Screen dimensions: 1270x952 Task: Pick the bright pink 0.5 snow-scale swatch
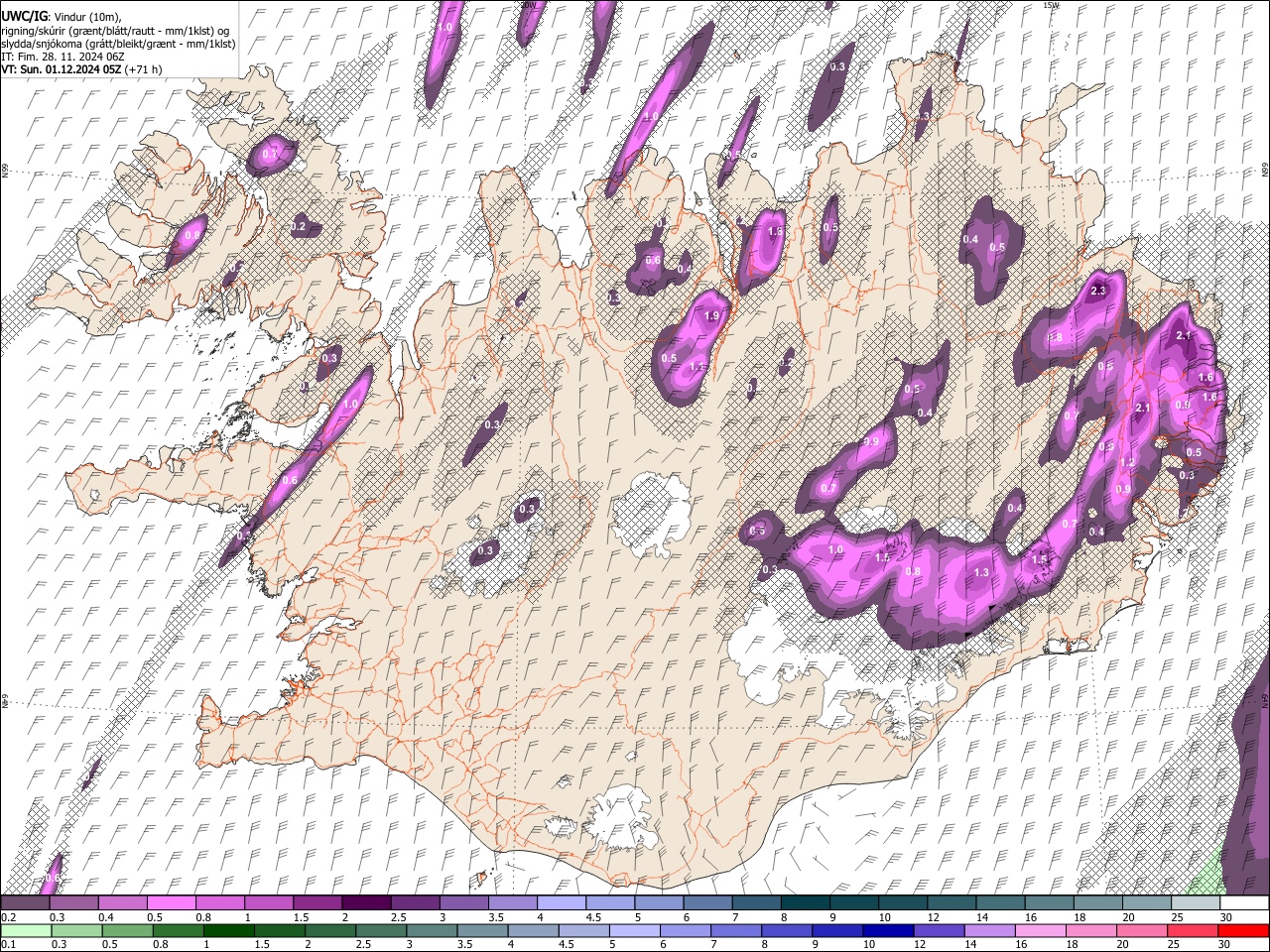pyautogui.click(x=172, y=902)
